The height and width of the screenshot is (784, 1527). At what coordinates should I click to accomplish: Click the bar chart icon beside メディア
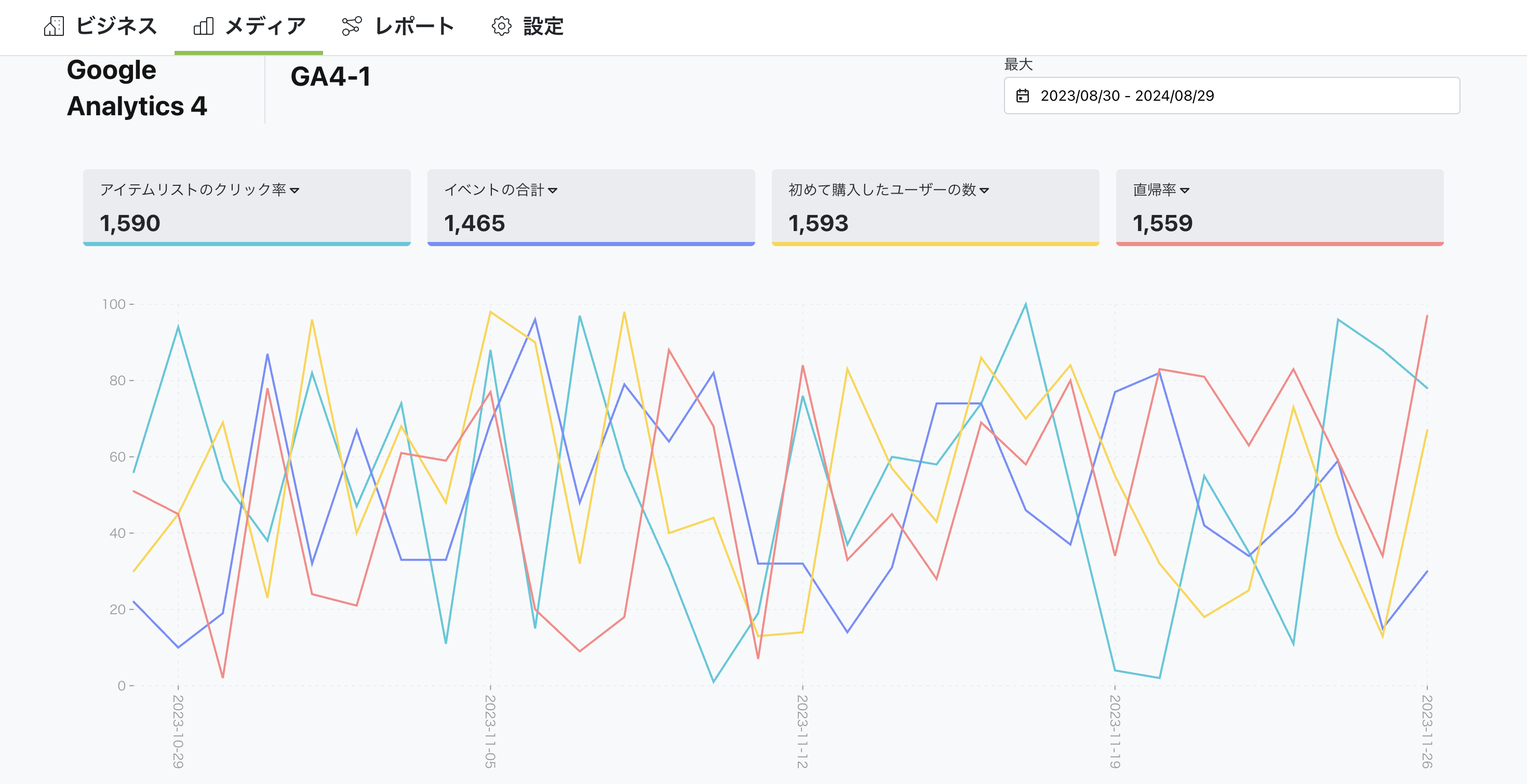[x=204, y=26]
